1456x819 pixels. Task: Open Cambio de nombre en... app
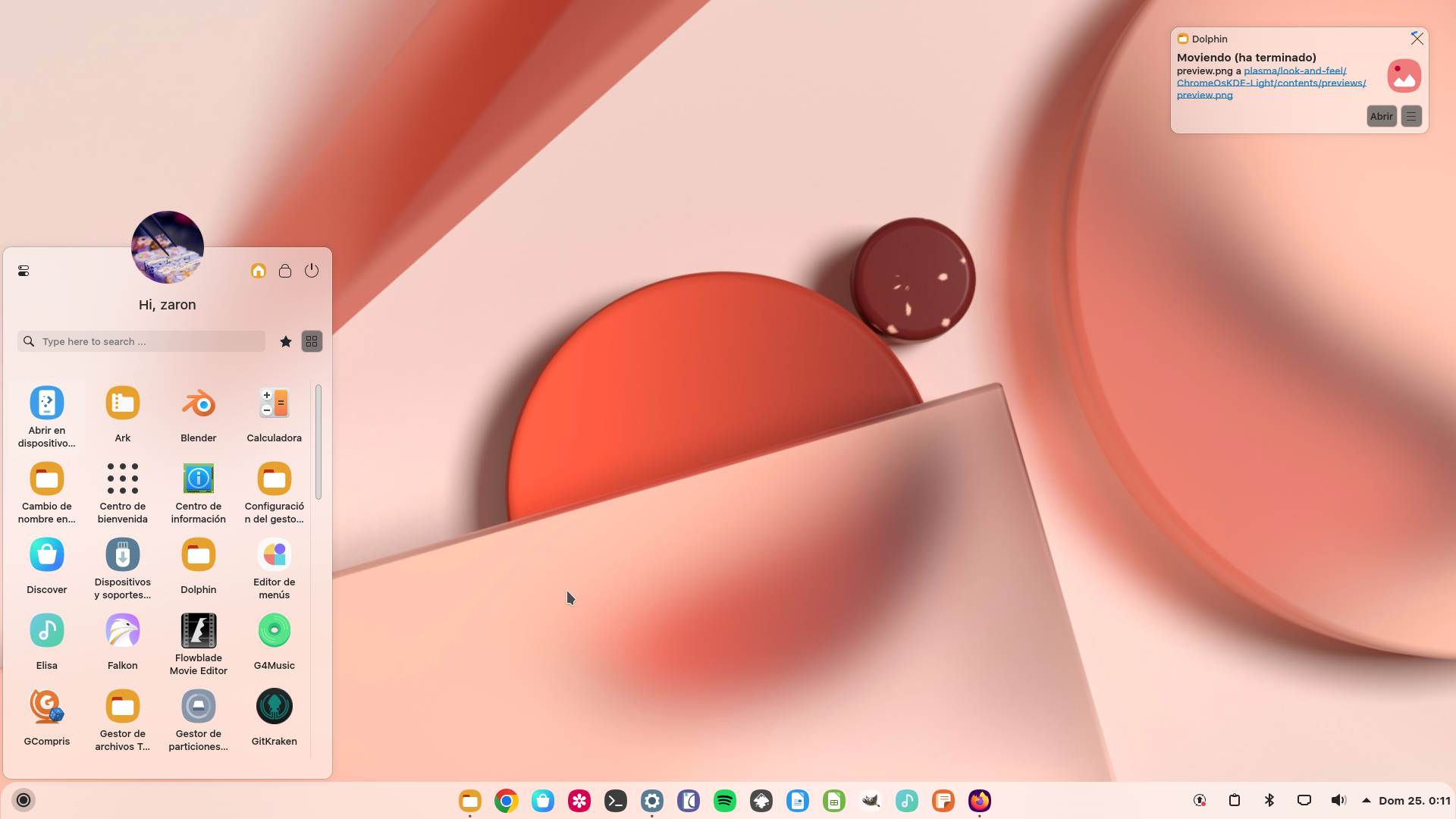pos(46,492)
